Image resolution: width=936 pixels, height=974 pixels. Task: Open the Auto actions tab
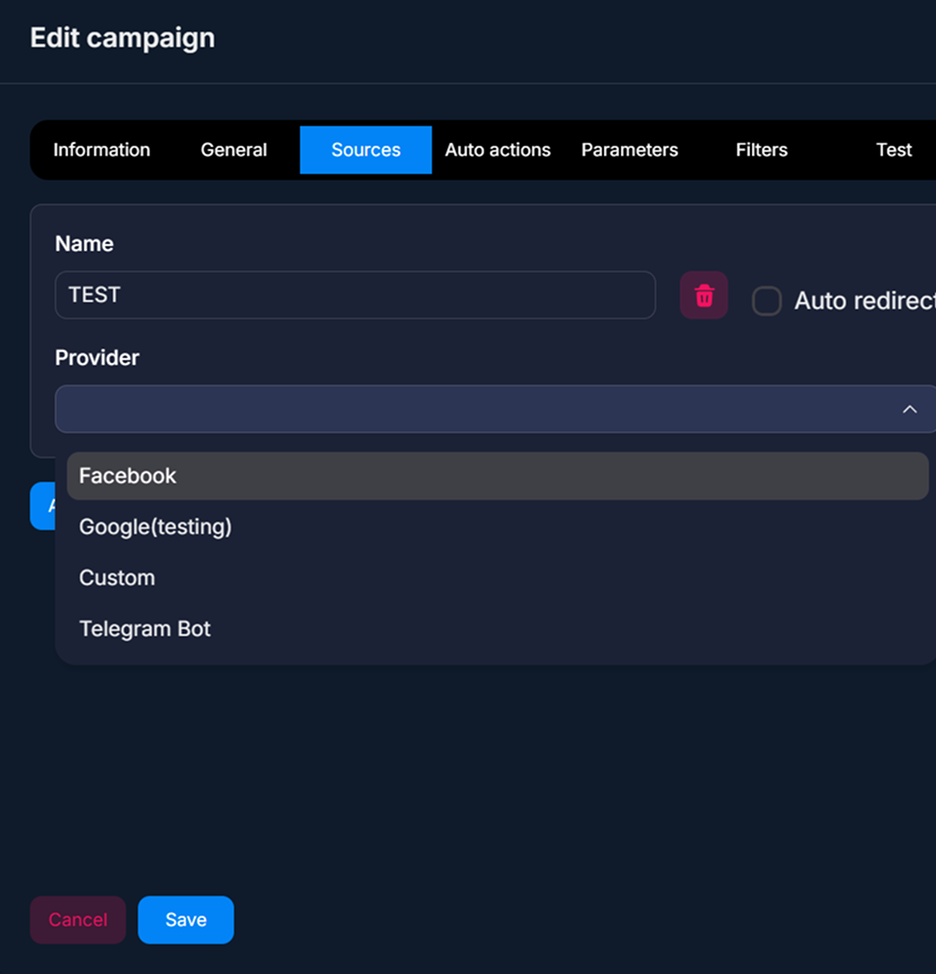pyautogui.click(x=498, y=150)
